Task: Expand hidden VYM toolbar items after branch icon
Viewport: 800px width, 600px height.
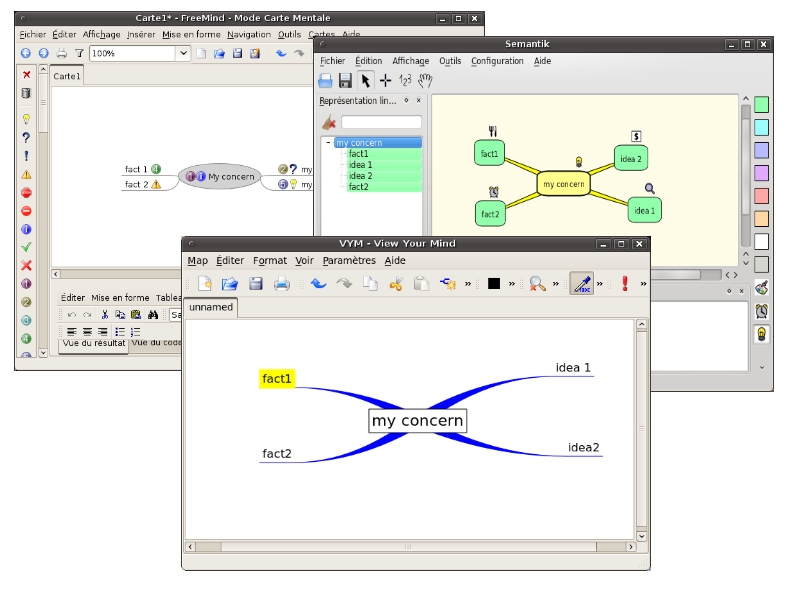Action: (x=467, y=284)
